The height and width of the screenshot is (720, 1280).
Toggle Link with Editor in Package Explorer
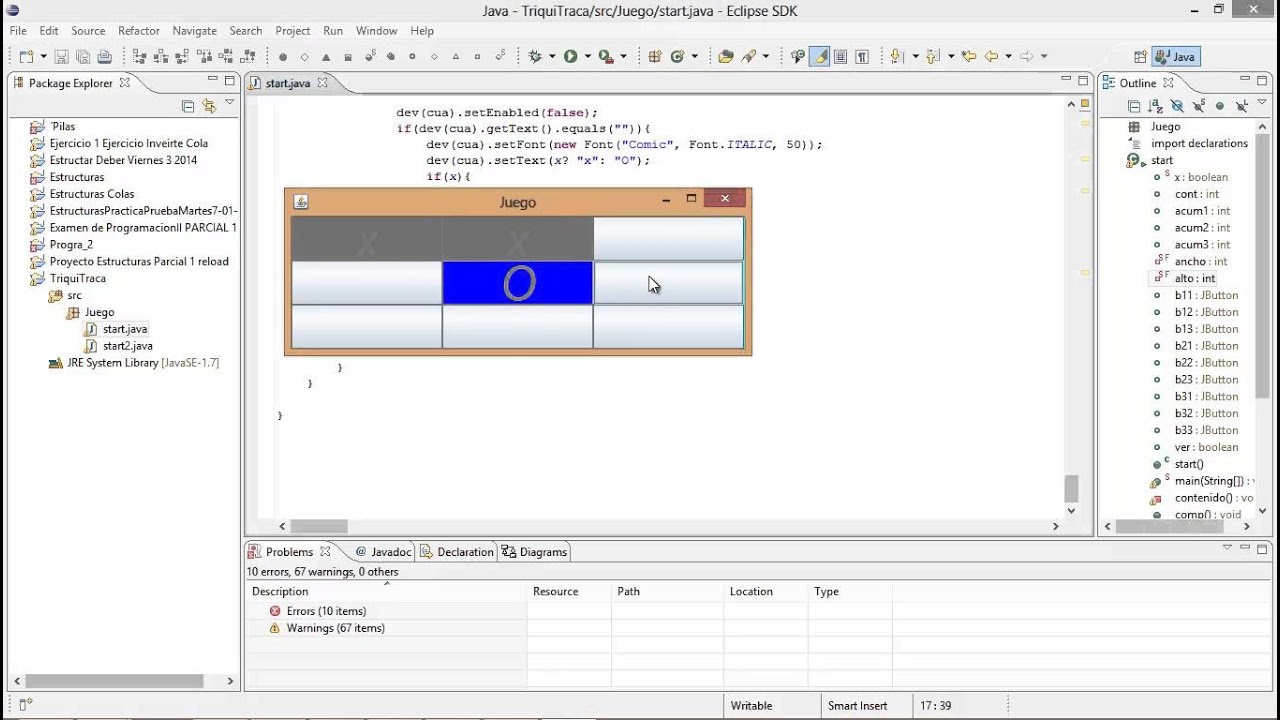click(208, 105)
